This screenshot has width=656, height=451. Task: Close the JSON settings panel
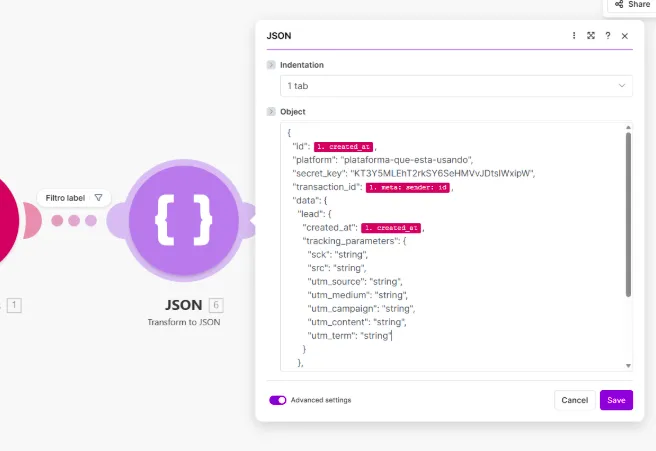625,36
